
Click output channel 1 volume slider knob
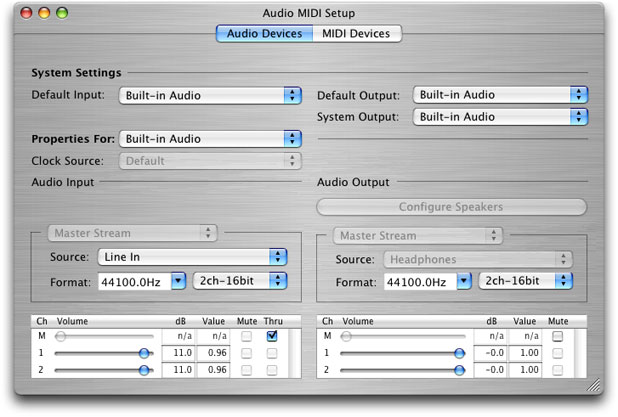pyautogui.click(x=460, y=353)
